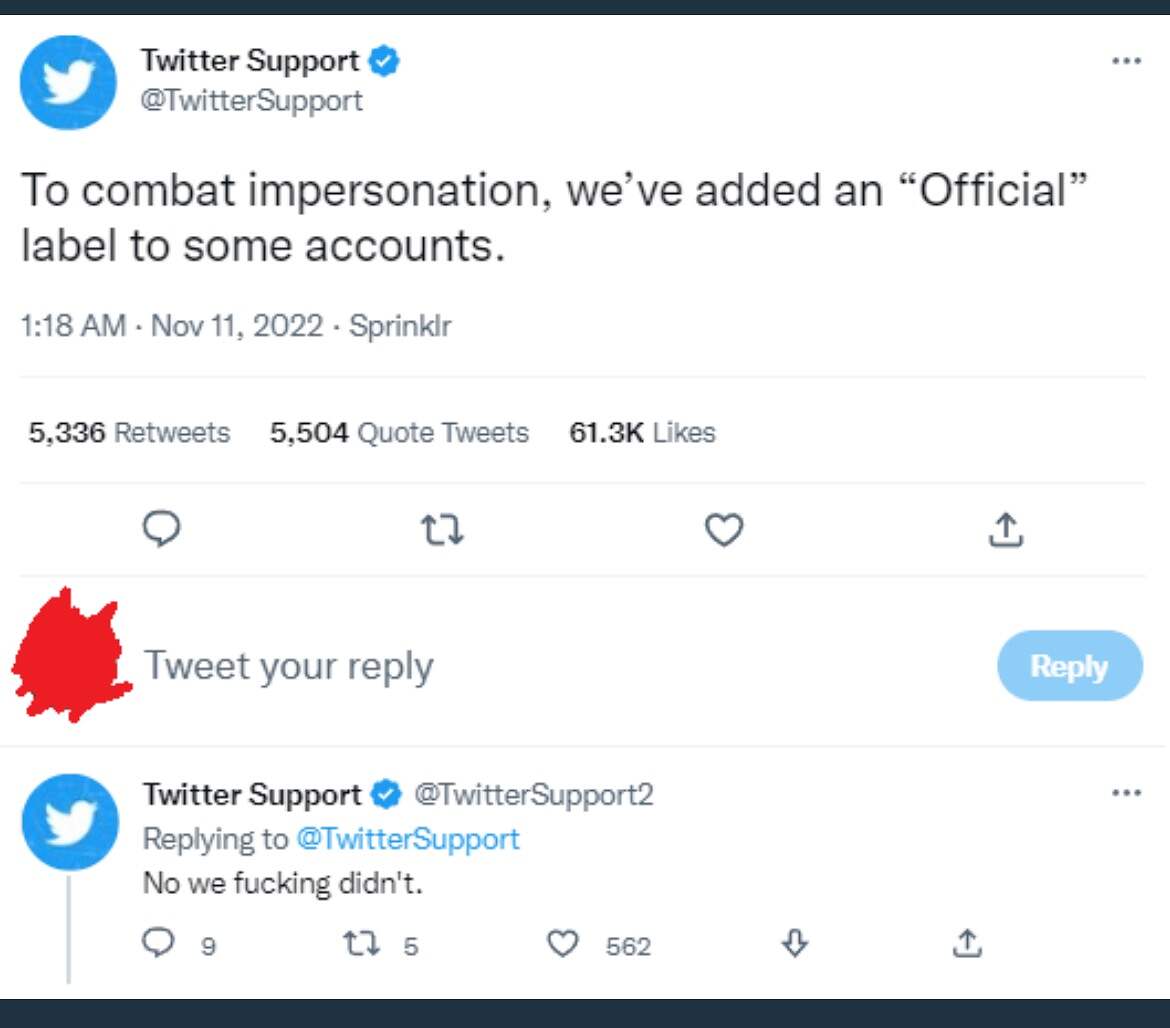The width and height of the screenshot is (1170, 1028).
Task: Share the TwitterSupport2 reply
Action: [x=967, y=943]
